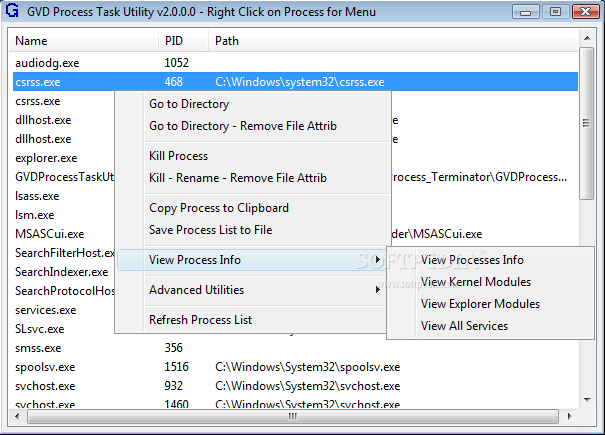The image size is (605, 435).
Task: Open View Explorer Modules
Action: pyautogui.click(x=480, y=304)
